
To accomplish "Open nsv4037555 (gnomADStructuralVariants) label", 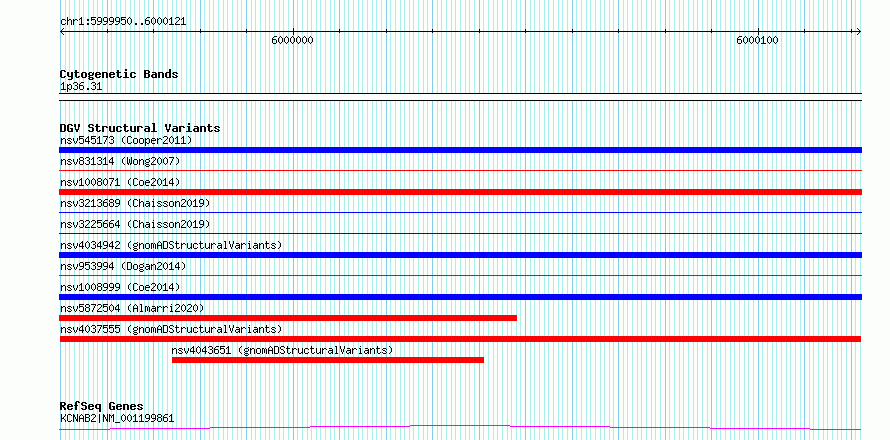I will 171,329.
